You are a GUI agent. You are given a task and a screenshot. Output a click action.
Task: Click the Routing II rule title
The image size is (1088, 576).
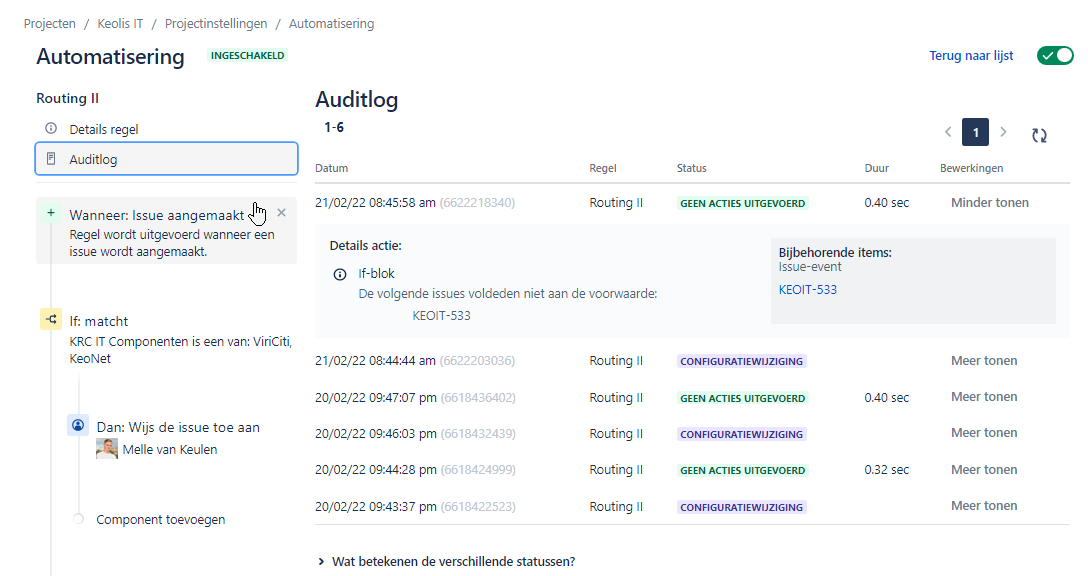67,99
